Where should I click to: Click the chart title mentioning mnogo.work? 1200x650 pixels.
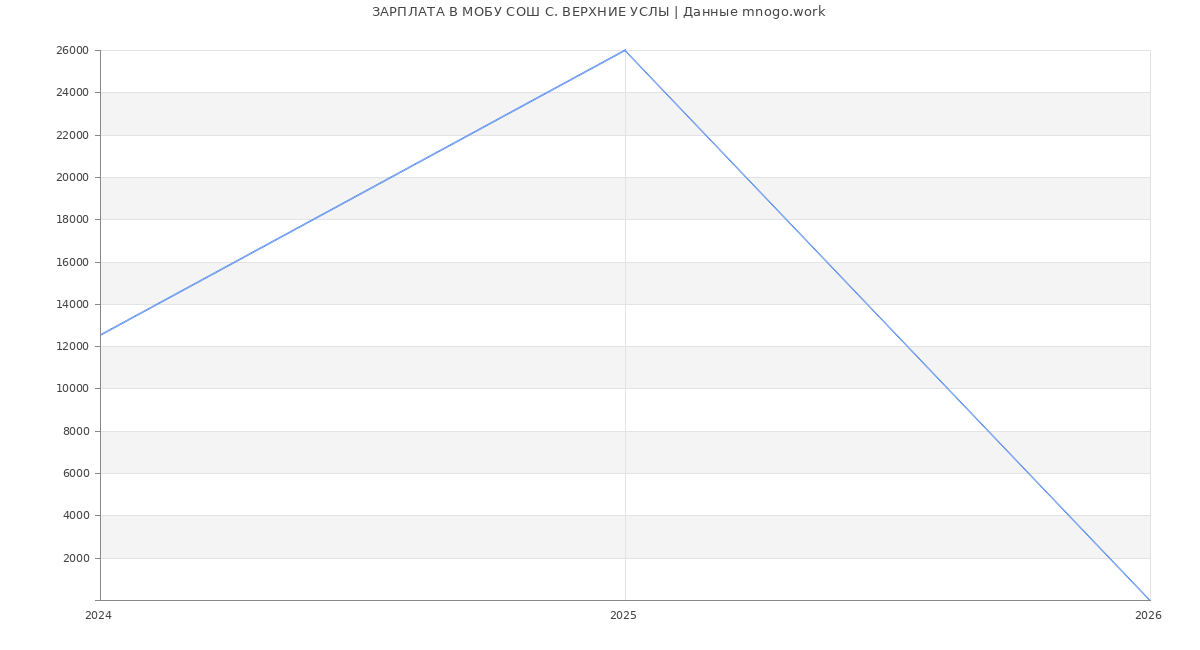[598, 12]
